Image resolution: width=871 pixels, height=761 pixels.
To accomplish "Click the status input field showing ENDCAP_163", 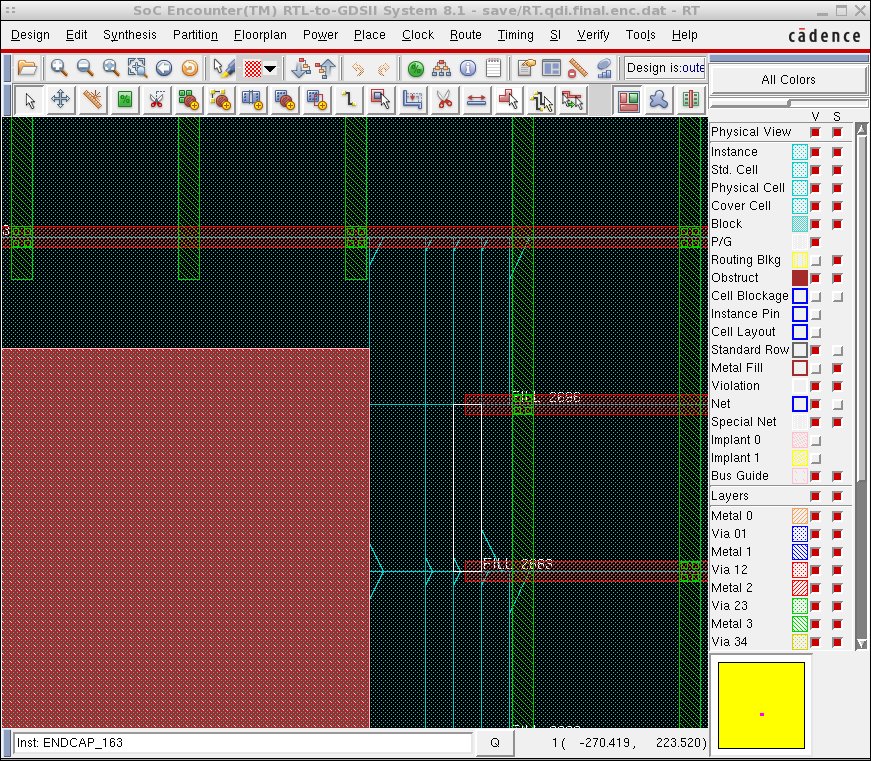I will pos(243,743).
